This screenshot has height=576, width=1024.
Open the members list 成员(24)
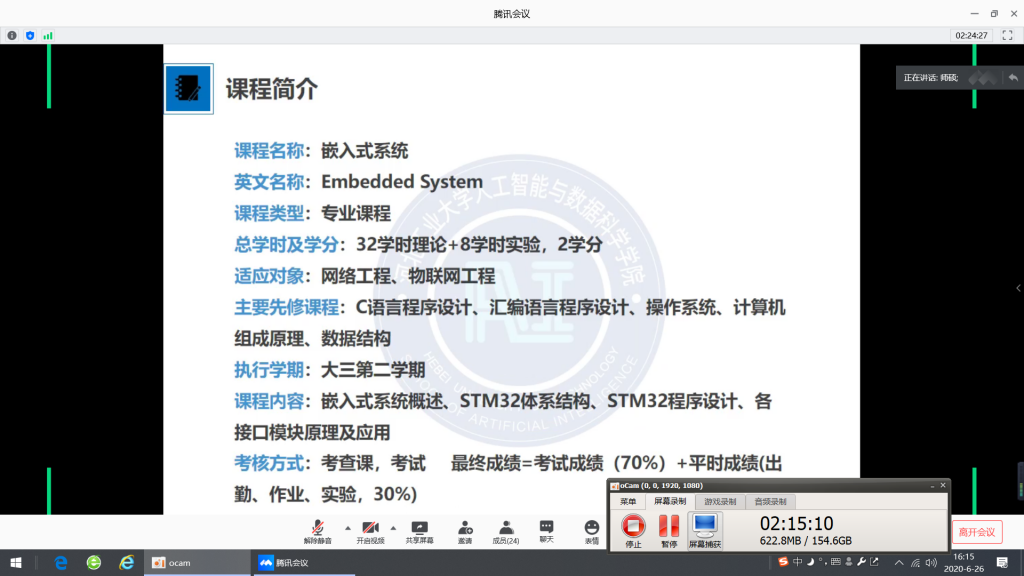[506, 528]
